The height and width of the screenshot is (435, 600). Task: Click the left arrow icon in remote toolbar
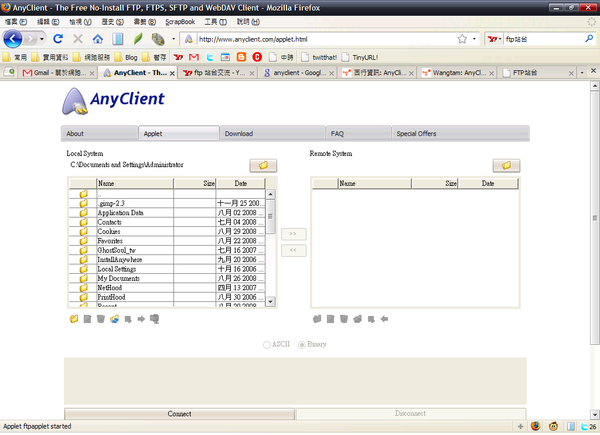(385, 319)
